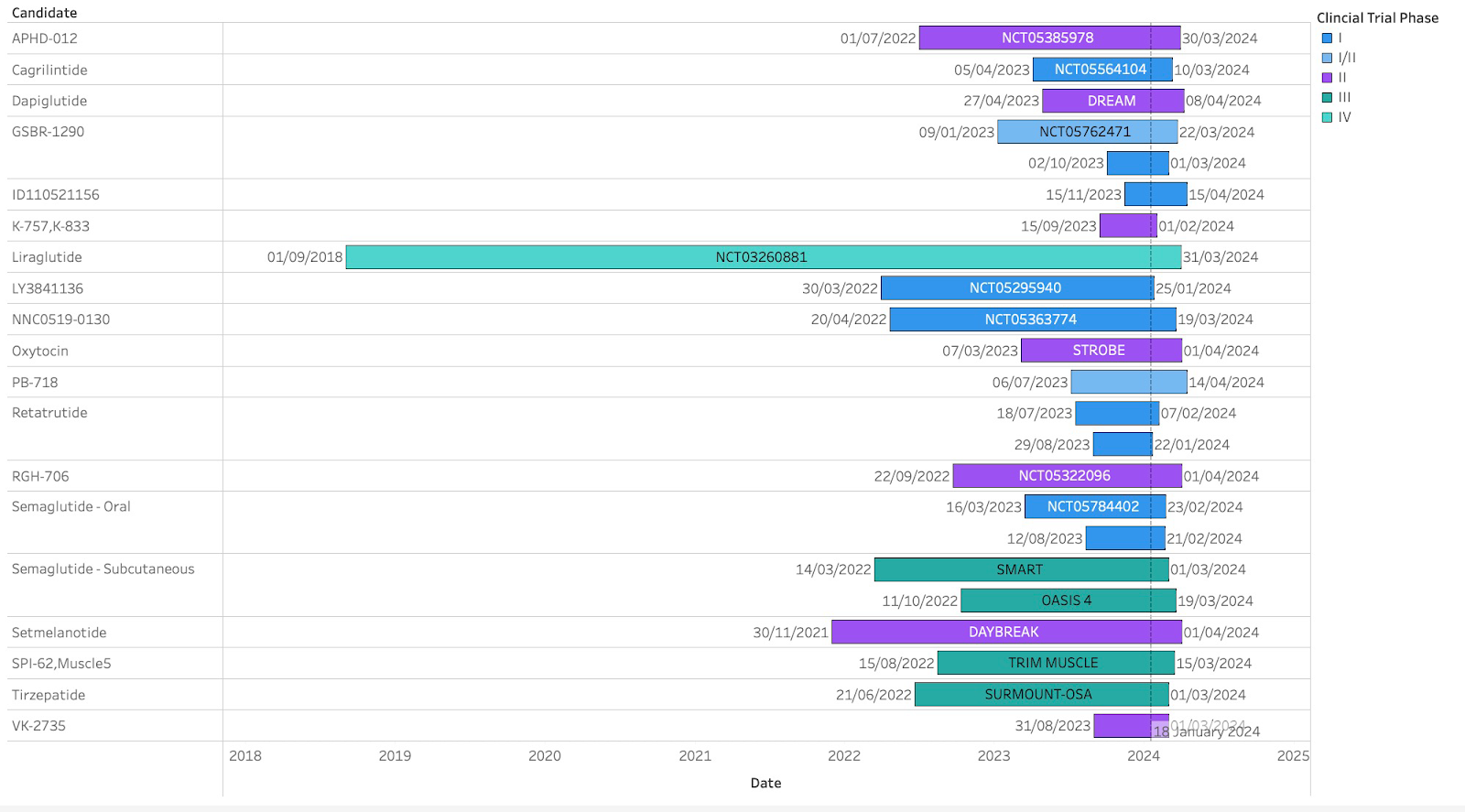Click the SURMOUNT-OSA trial bar
This screenshot has width=1465, height=812.
pyautogui.click(x=1040, y=695)
